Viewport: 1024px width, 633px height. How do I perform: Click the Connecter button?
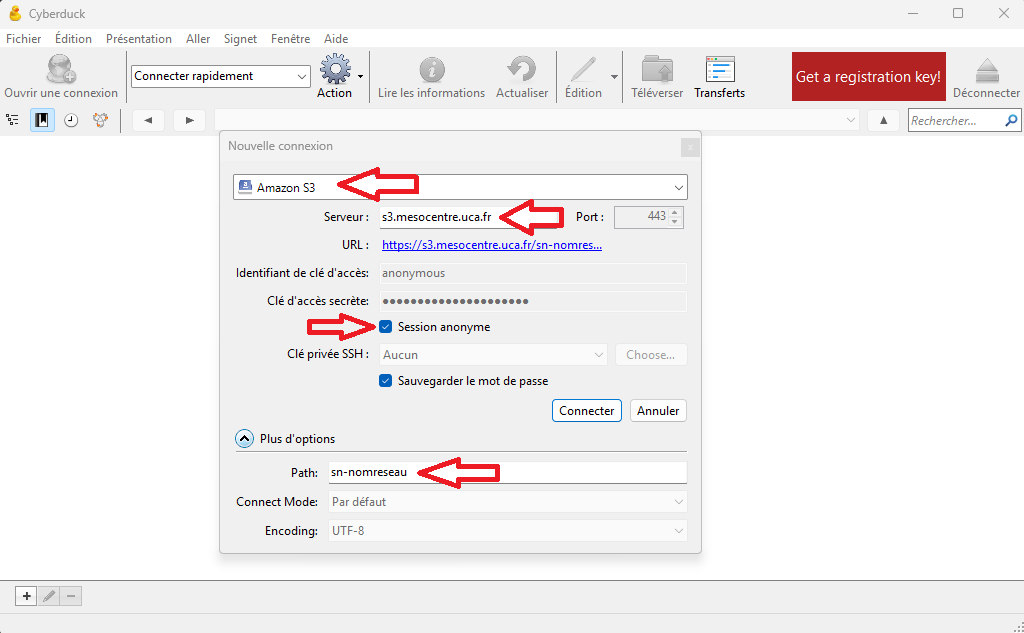[x=586, y=411]
